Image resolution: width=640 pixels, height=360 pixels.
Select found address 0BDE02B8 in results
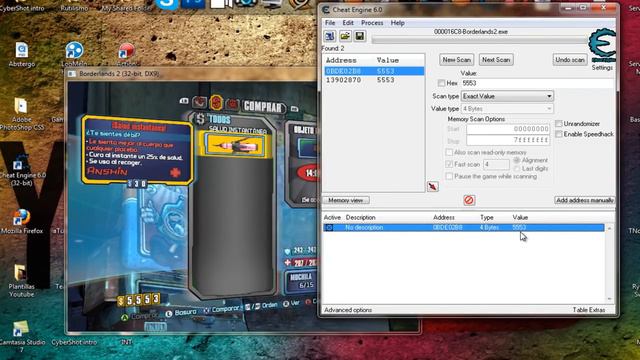373,71
